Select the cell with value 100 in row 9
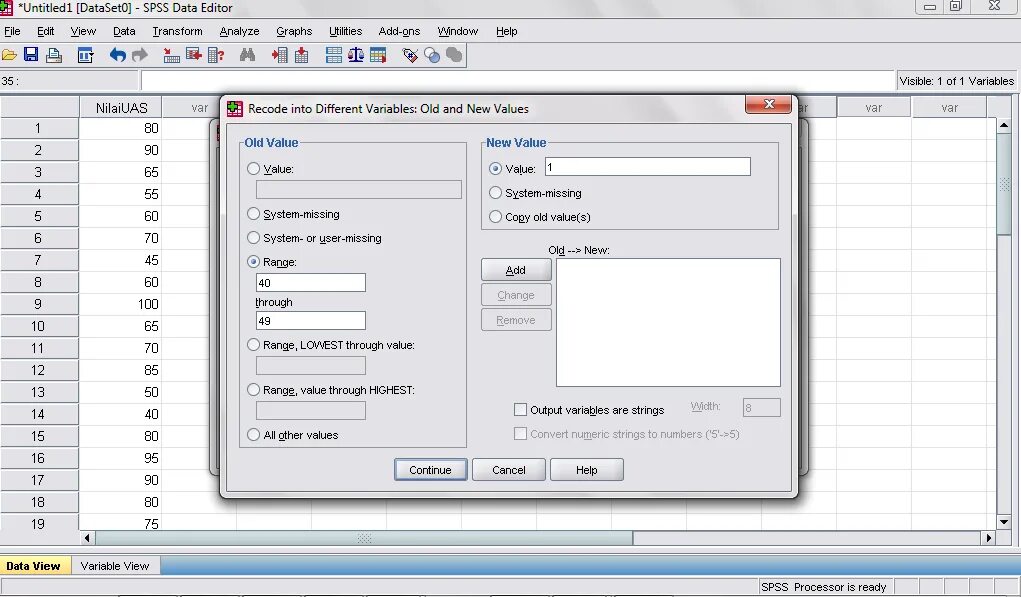 pyautogui.click(x=120, y=304)
